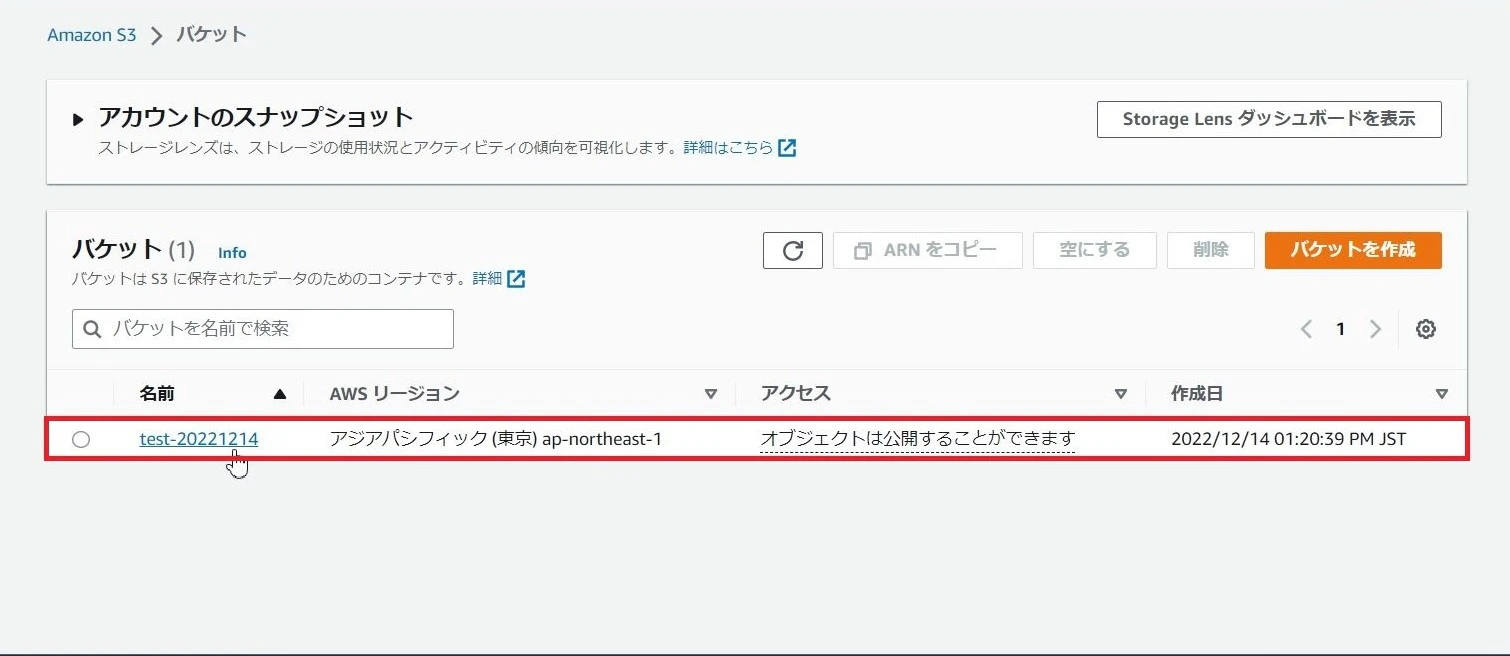The width and height of the screenshot is (1510, 656).
Task: Open 詳細 link under バケット description
Action: 487,278
